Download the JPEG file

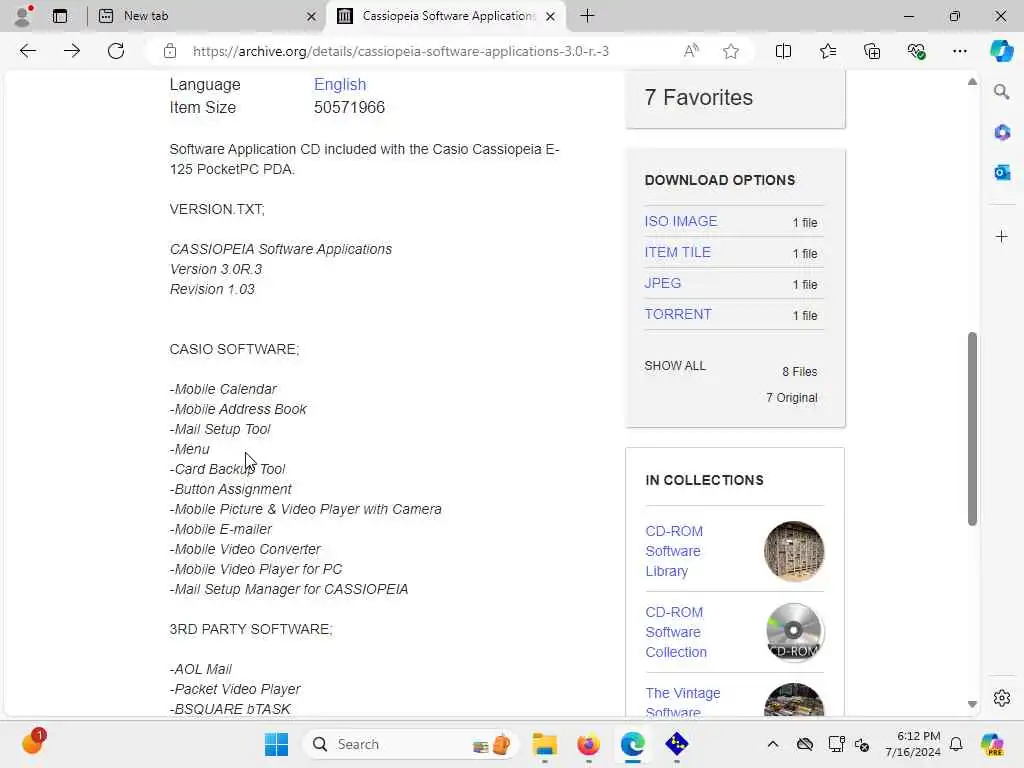point(662,283)
